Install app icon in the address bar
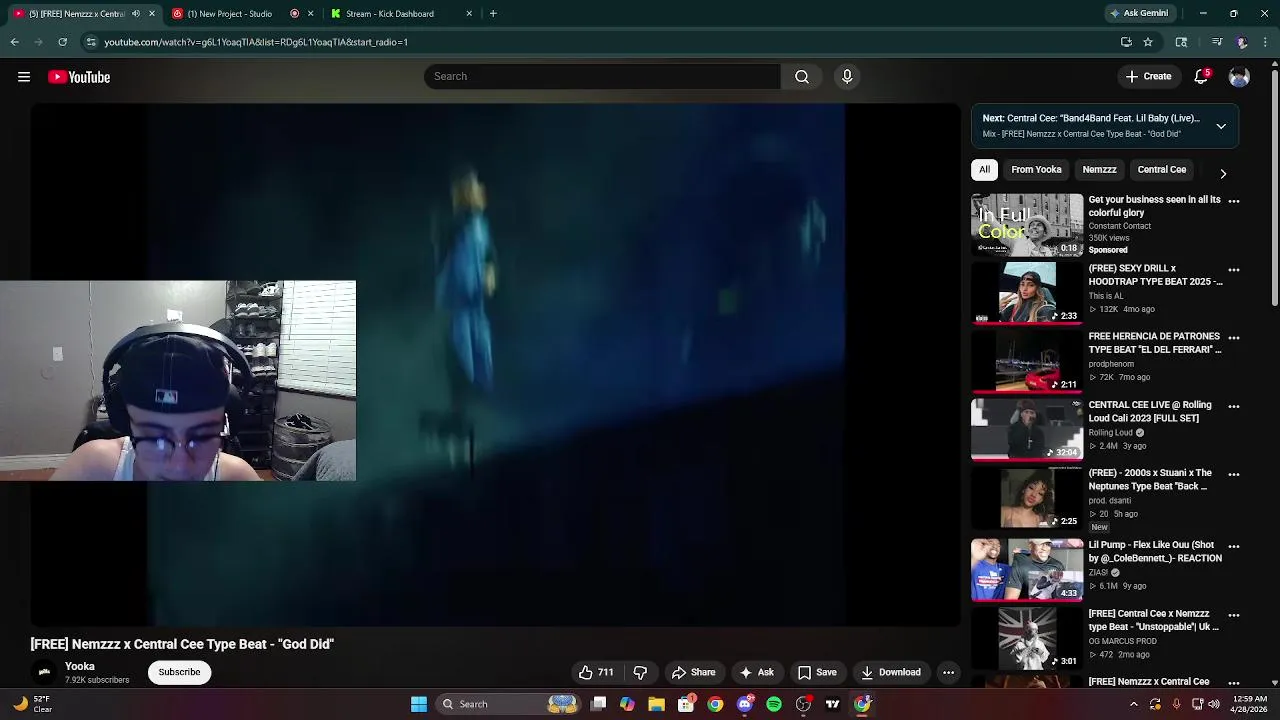Screen dimensions: 1280x720 pyautogui.click(x=1126, y=42)
